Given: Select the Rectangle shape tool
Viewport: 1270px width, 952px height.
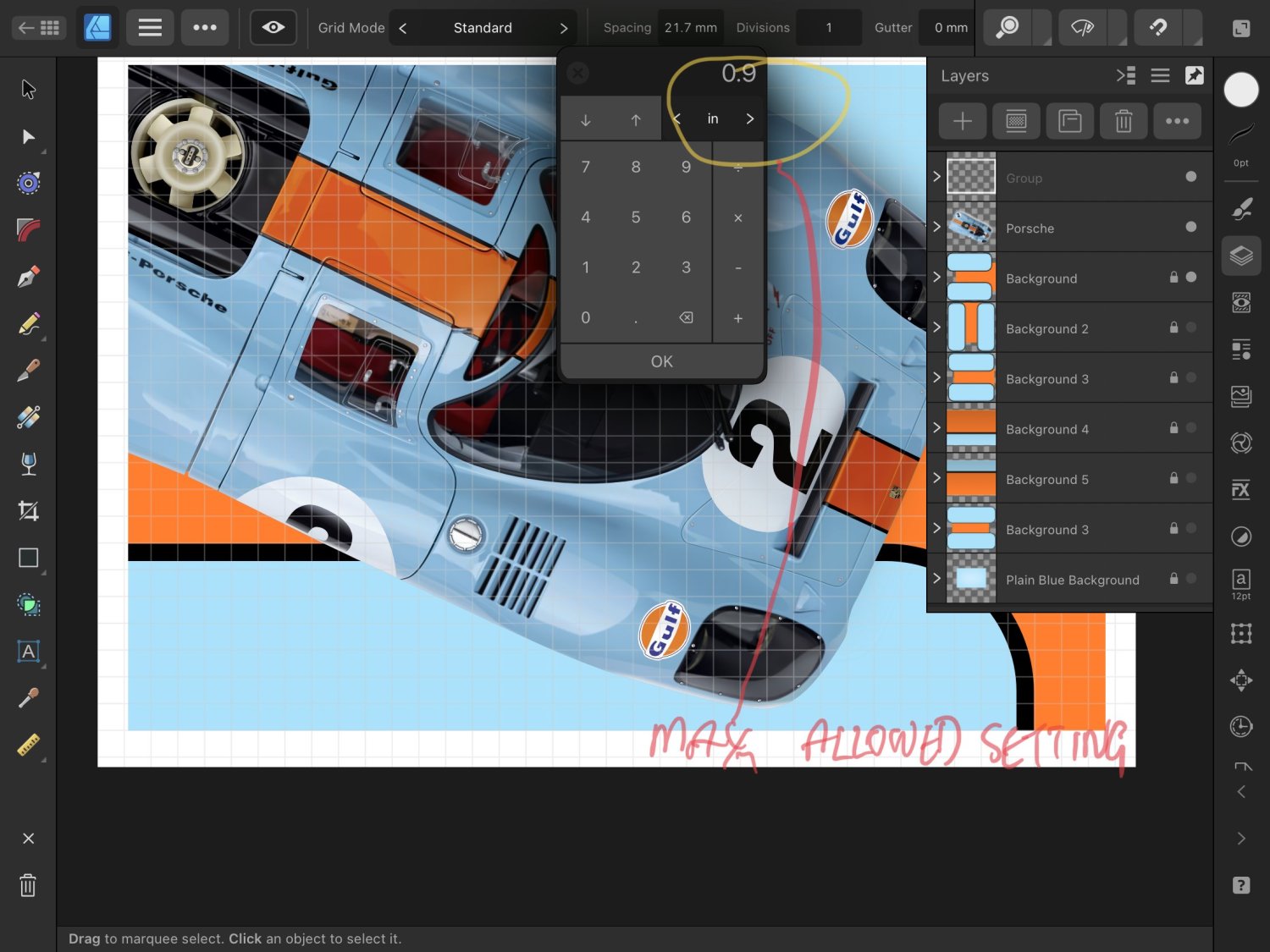Looking at the screenshot, I should coord(29,558).
